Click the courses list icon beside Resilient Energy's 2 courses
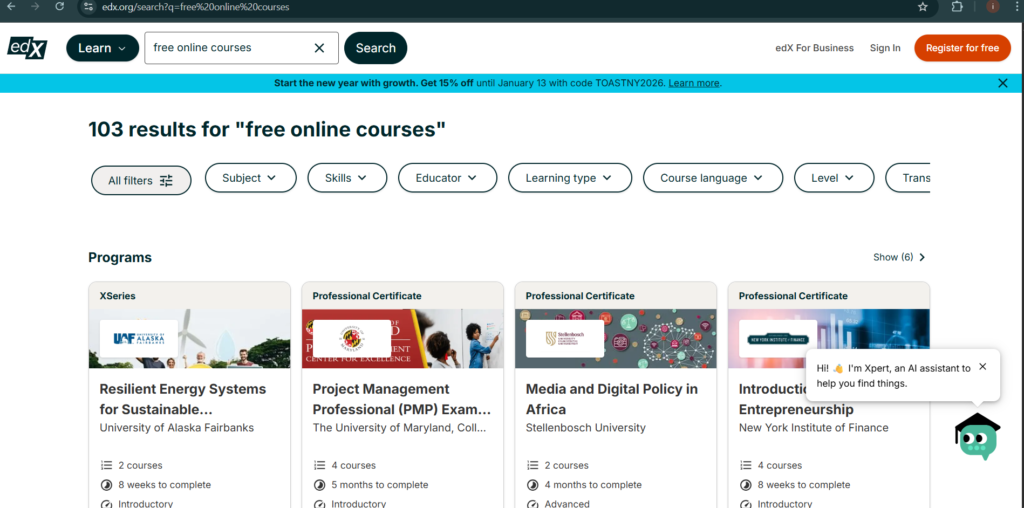This screenshot has height=508, width=1024. click(106, 466)
